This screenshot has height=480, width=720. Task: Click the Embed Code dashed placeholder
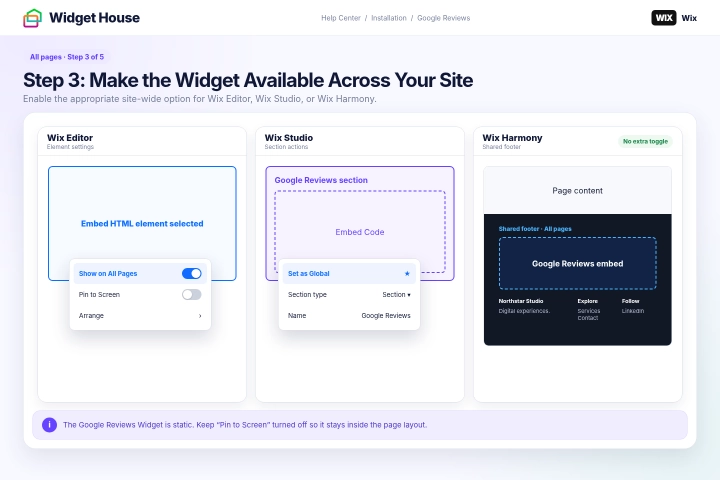tap(360, 232)
